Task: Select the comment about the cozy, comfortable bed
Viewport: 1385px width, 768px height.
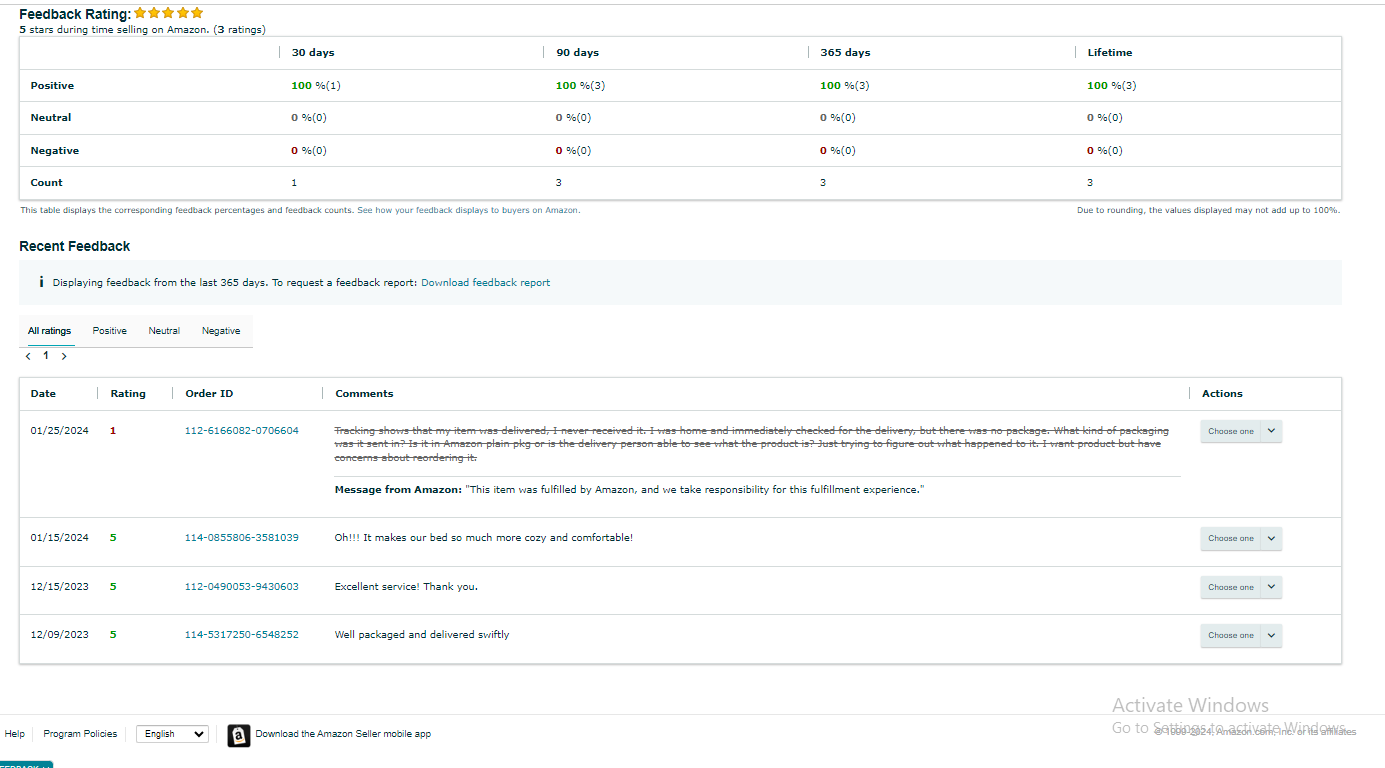Action: [483, 538]
